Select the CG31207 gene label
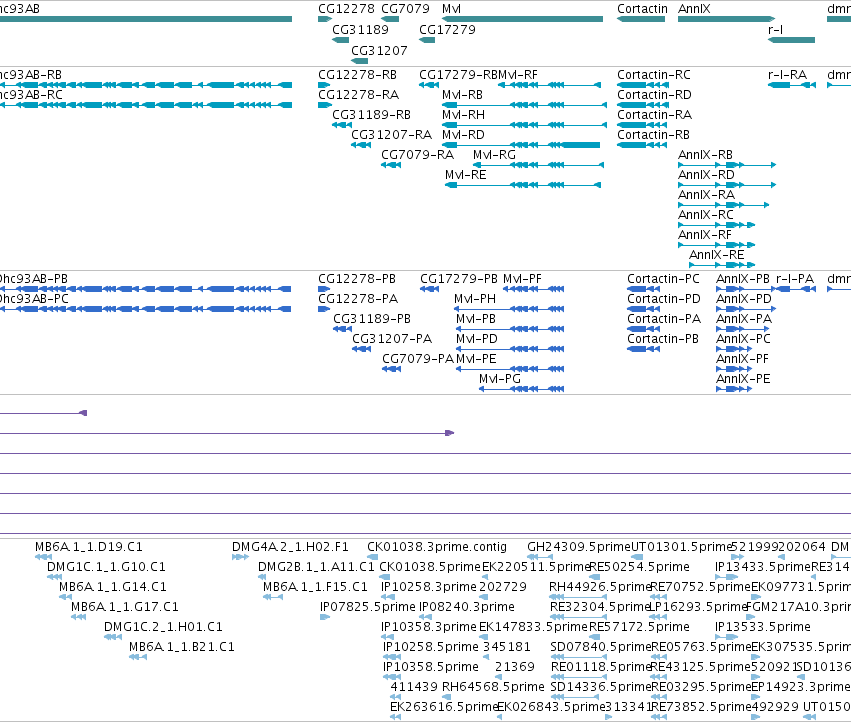This screenshot has width=851, height=722. point(379,50)
